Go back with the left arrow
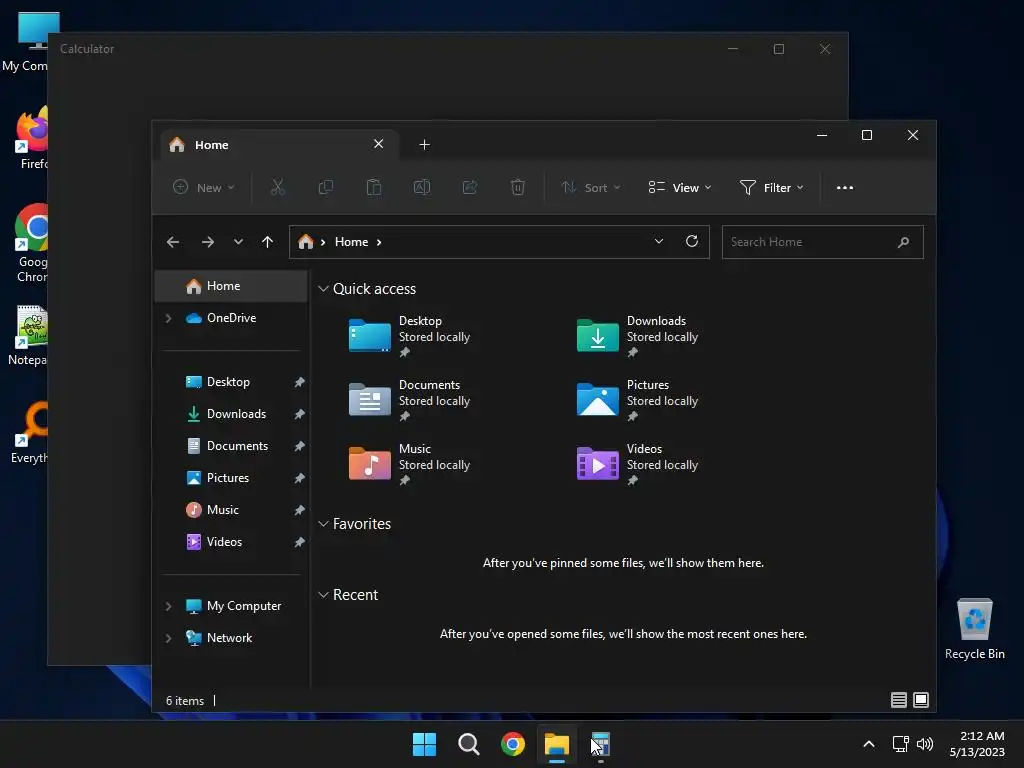The image size is (1024, 768). pos(173,242)
